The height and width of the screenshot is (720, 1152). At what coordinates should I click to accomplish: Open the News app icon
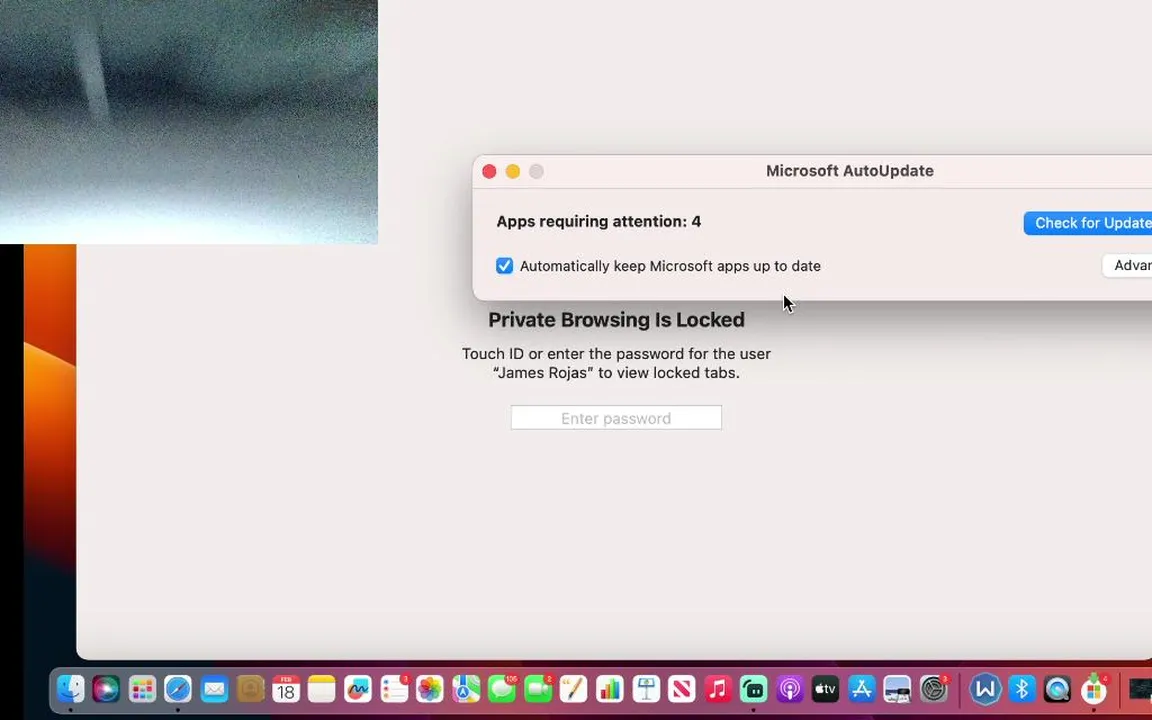tap(682, 689)
